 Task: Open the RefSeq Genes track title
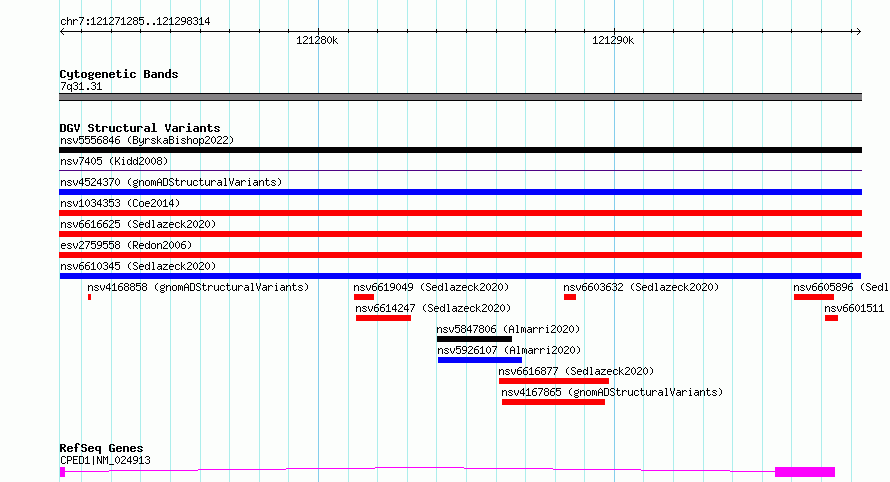(x=101, y=448)
